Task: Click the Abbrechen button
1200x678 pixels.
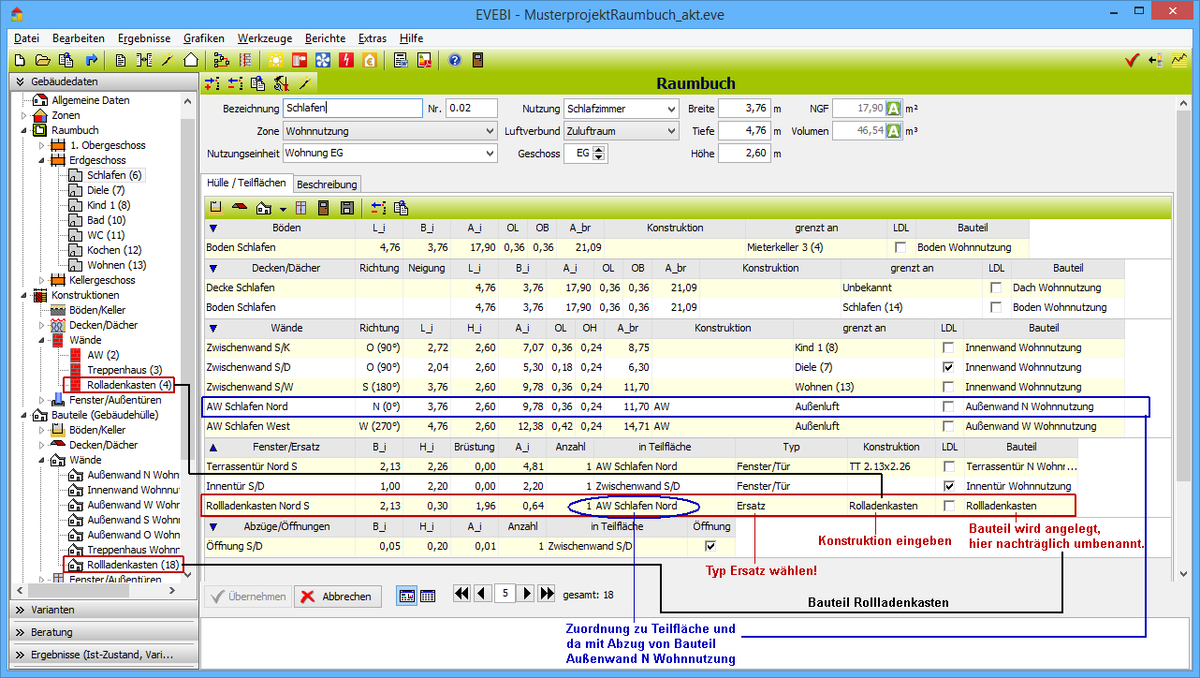Action: click(337, 596)
